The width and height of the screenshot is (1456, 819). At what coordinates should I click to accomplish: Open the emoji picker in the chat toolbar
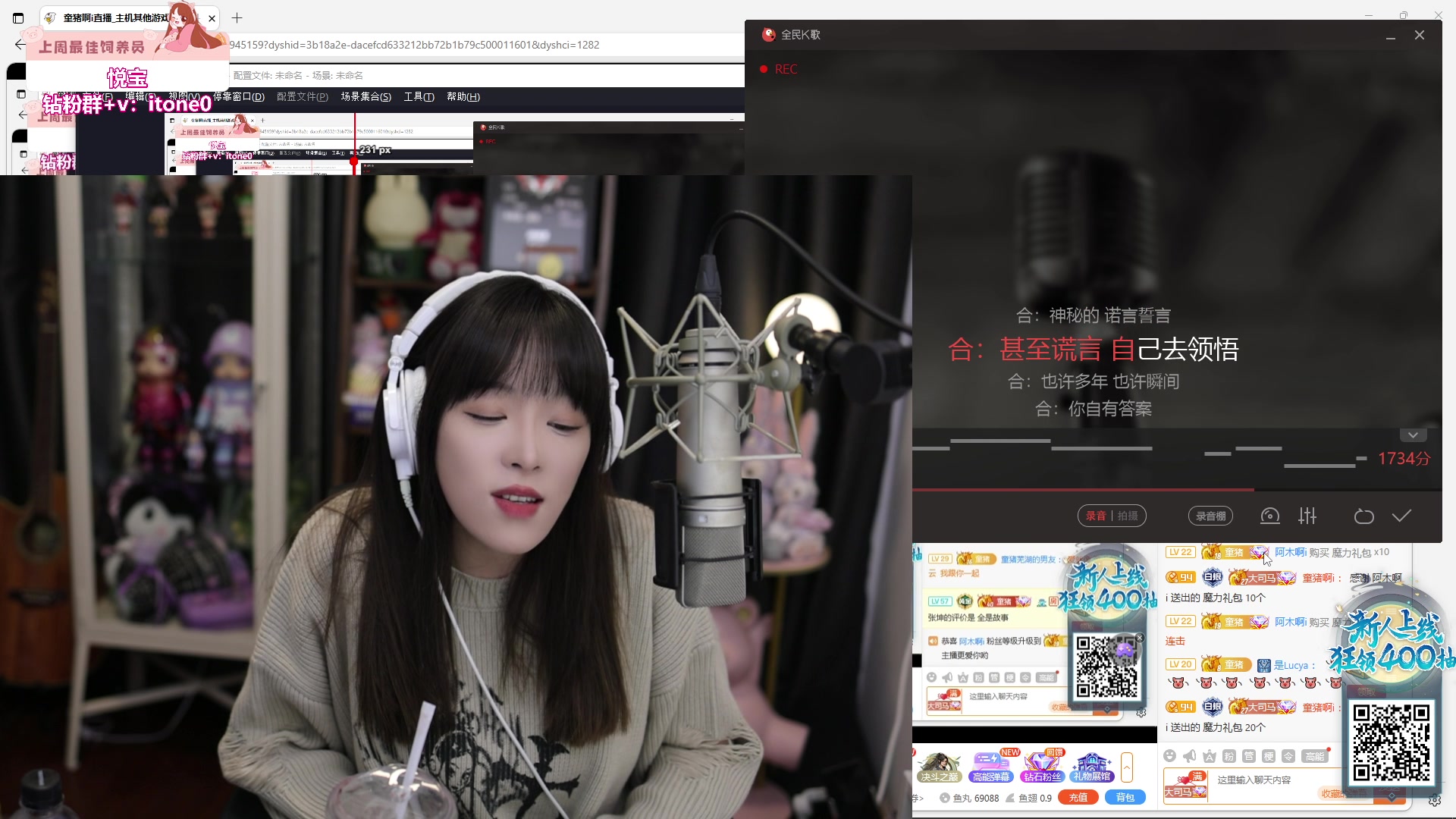click(x=1169, y=756)
